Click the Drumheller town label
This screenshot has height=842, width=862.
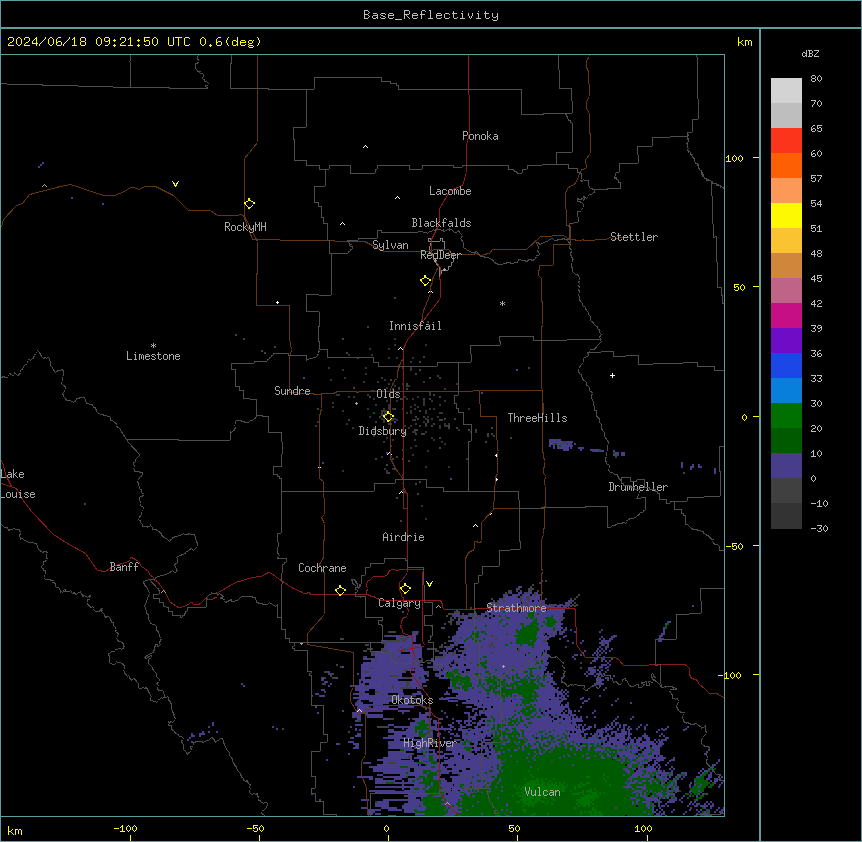638,487
